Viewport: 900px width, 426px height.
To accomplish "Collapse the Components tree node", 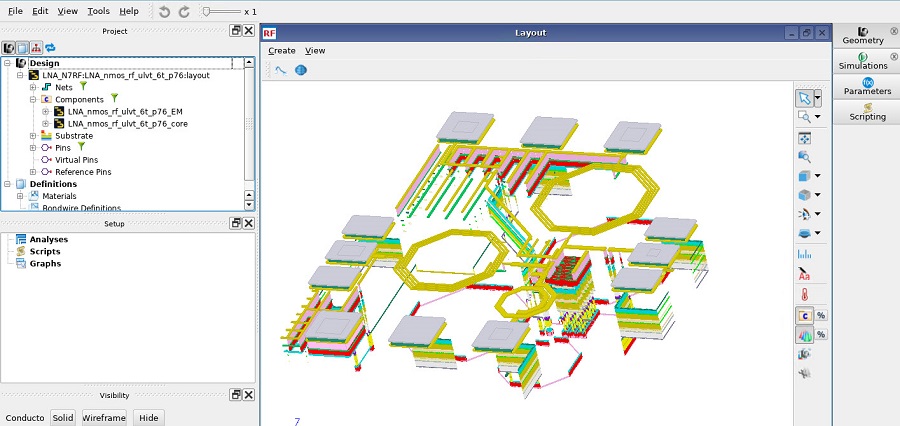I will 33,100.
